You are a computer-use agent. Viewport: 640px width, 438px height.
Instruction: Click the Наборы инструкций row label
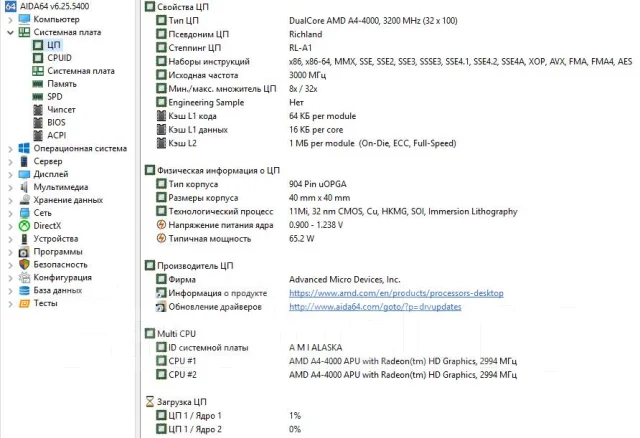[209, 62]
